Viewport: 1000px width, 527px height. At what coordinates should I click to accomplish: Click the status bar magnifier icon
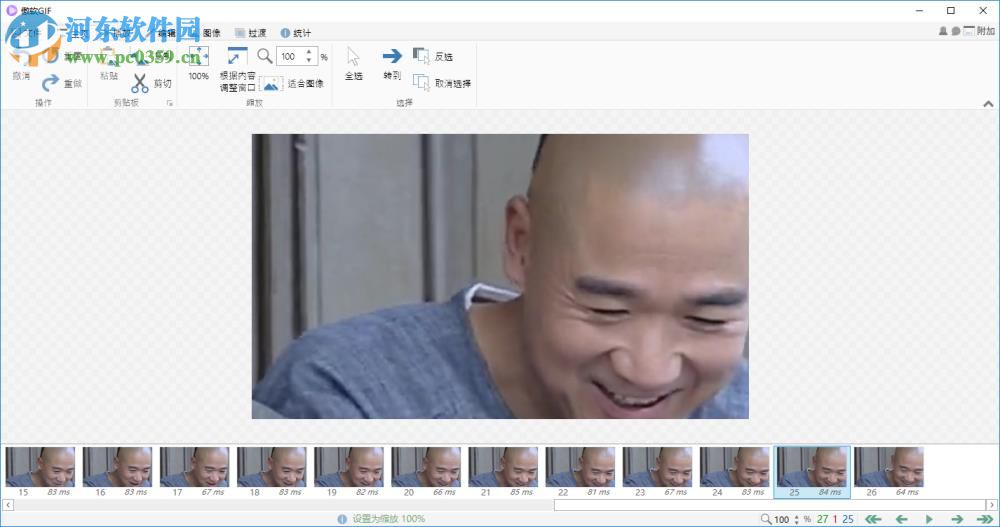click(x=766, y=519)
